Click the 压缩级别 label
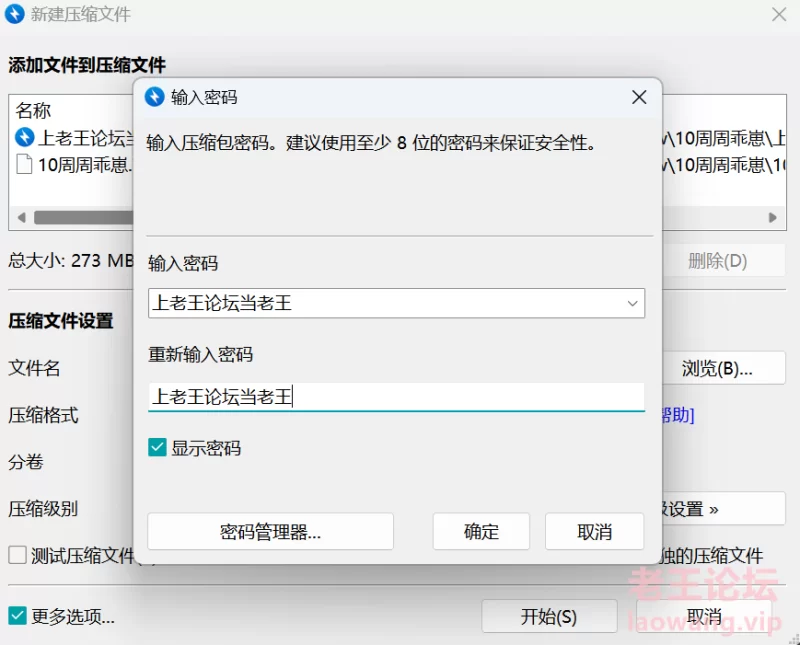This screenshot has width=800, height=645. point(43,509)
